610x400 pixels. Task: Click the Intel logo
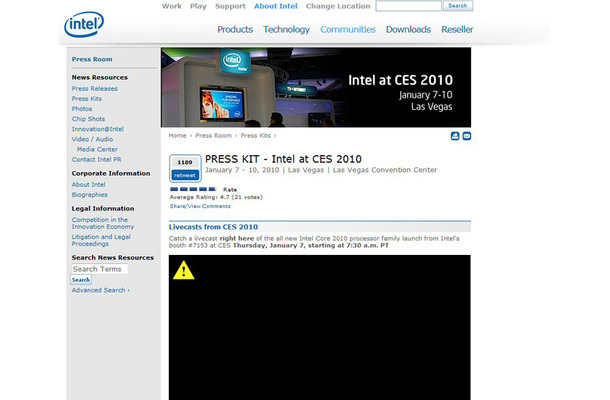[84, 24]
